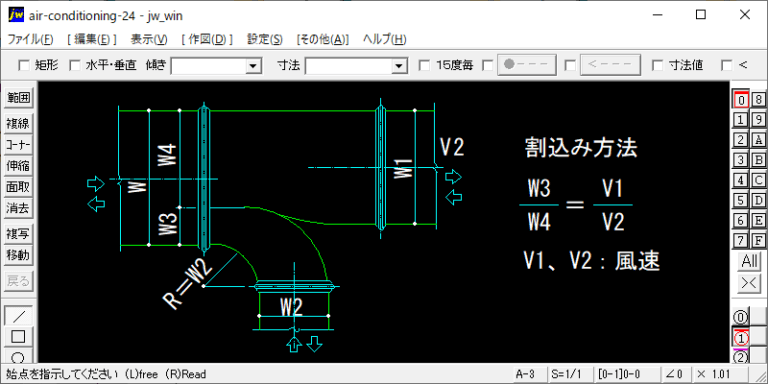Tick the last '<' checkbox

[x=727, y=65]
